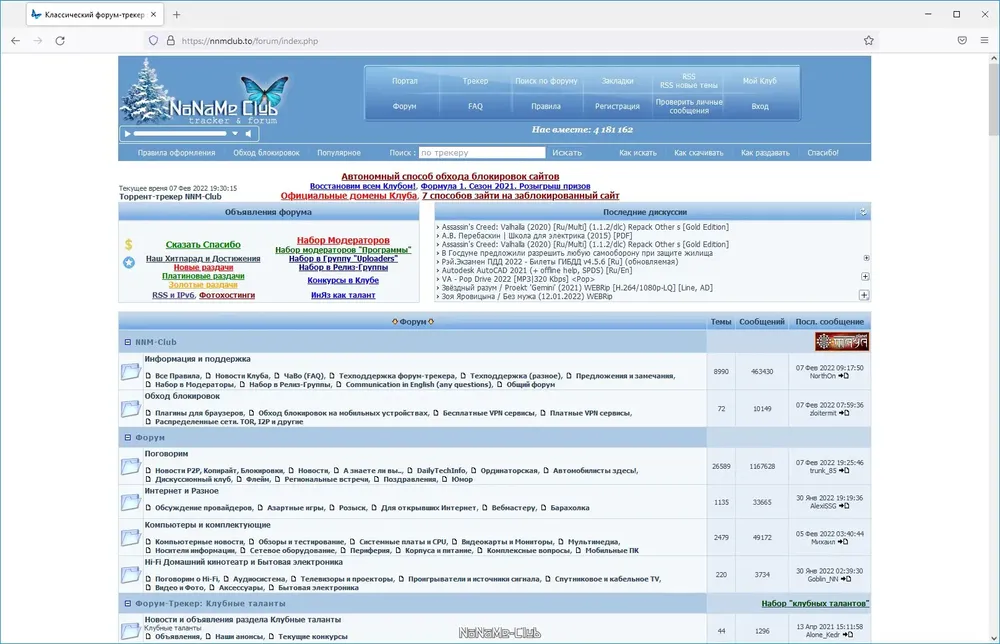Open Мой Клуб menu item

tap(760, 81)
